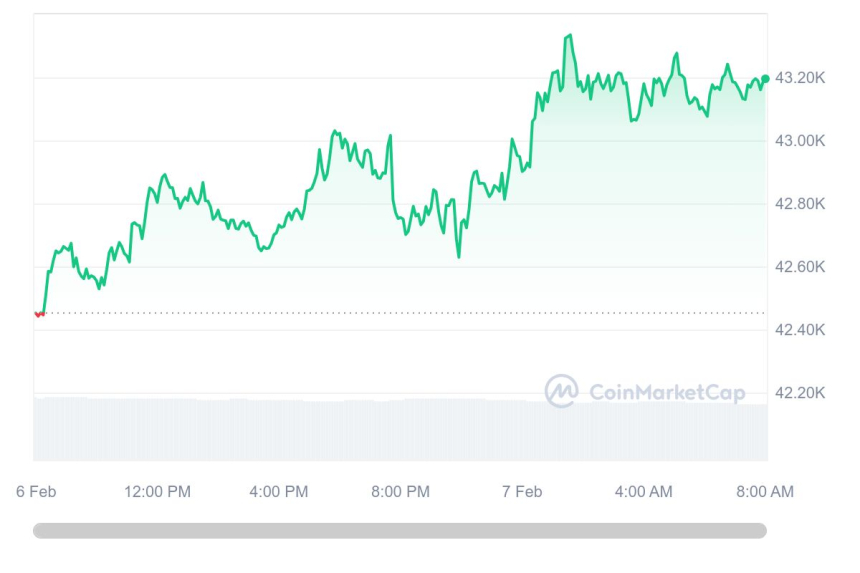Click the 8:00 AM axis label

tap(764, 491)
